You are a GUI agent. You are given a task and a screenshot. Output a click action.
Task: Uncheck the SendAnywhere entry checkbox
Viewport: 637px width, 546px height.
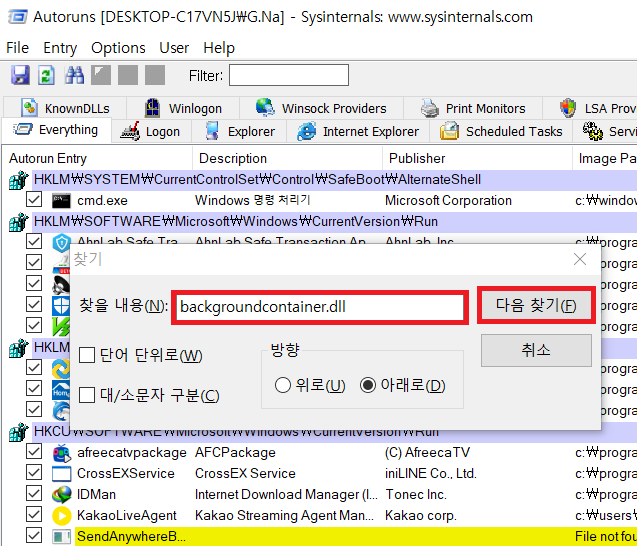coord(34,536)
